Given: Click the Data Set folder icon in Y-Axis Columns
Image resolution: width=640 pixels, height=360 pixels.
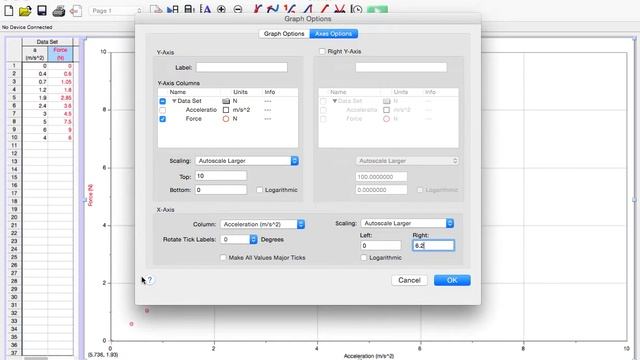Looking at the screenshot, I should tap(226, 101).
